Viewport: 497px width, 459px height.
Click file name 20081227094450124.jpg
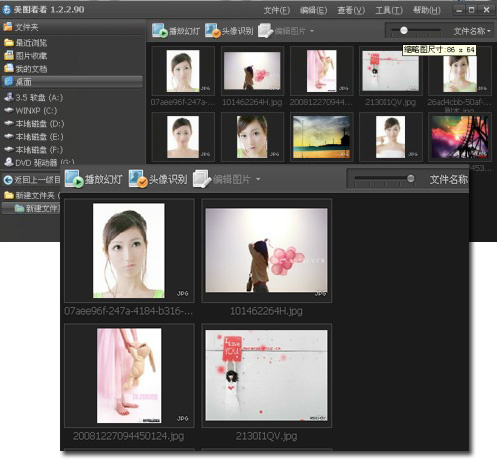click(129, 436)
